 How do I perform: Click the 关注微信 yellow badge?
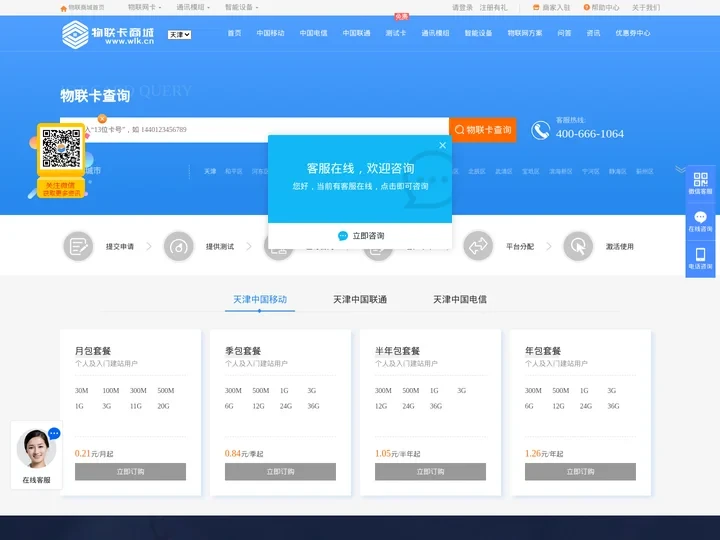61,189
